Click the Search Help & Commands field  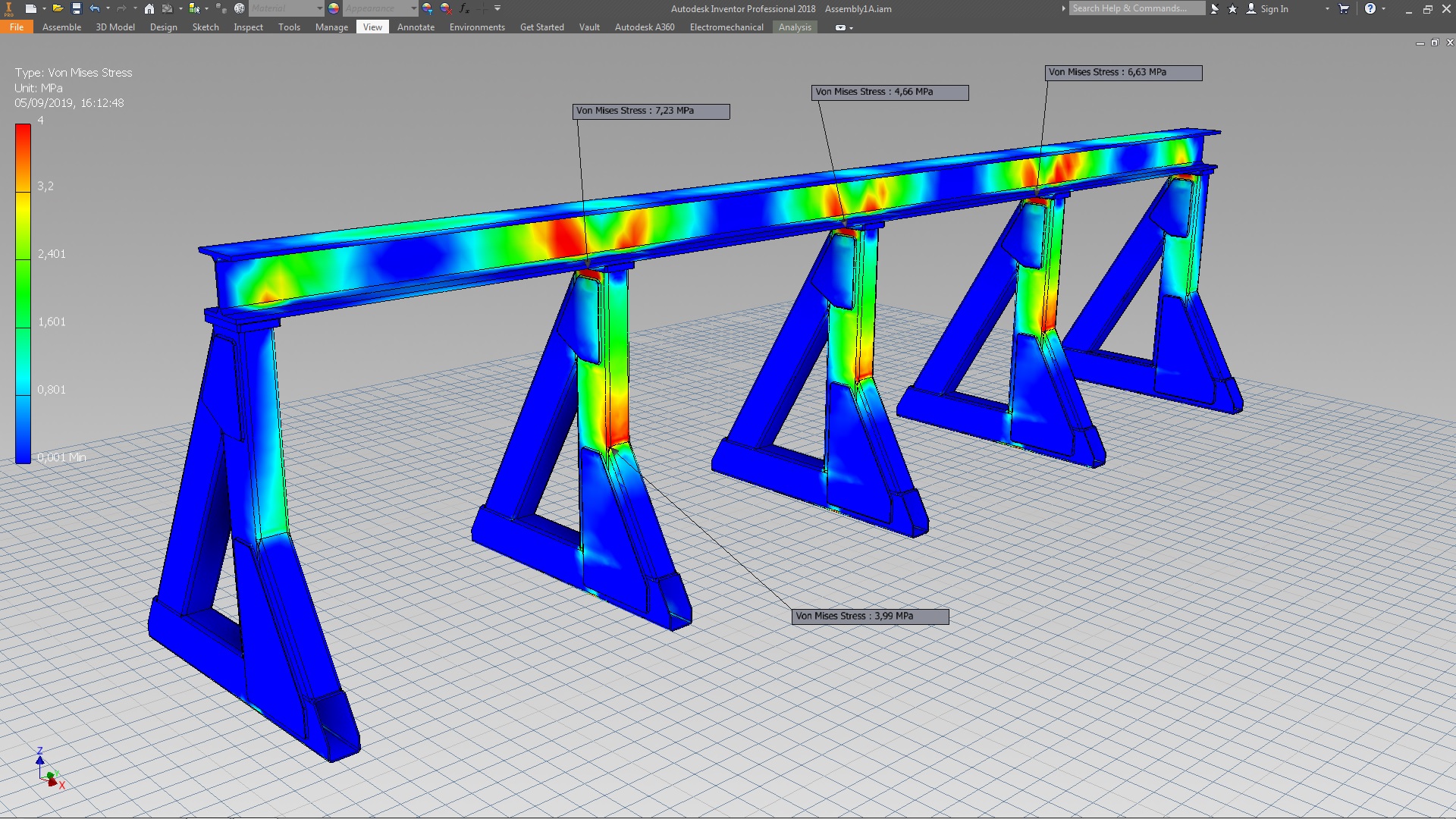point(1137,8)
